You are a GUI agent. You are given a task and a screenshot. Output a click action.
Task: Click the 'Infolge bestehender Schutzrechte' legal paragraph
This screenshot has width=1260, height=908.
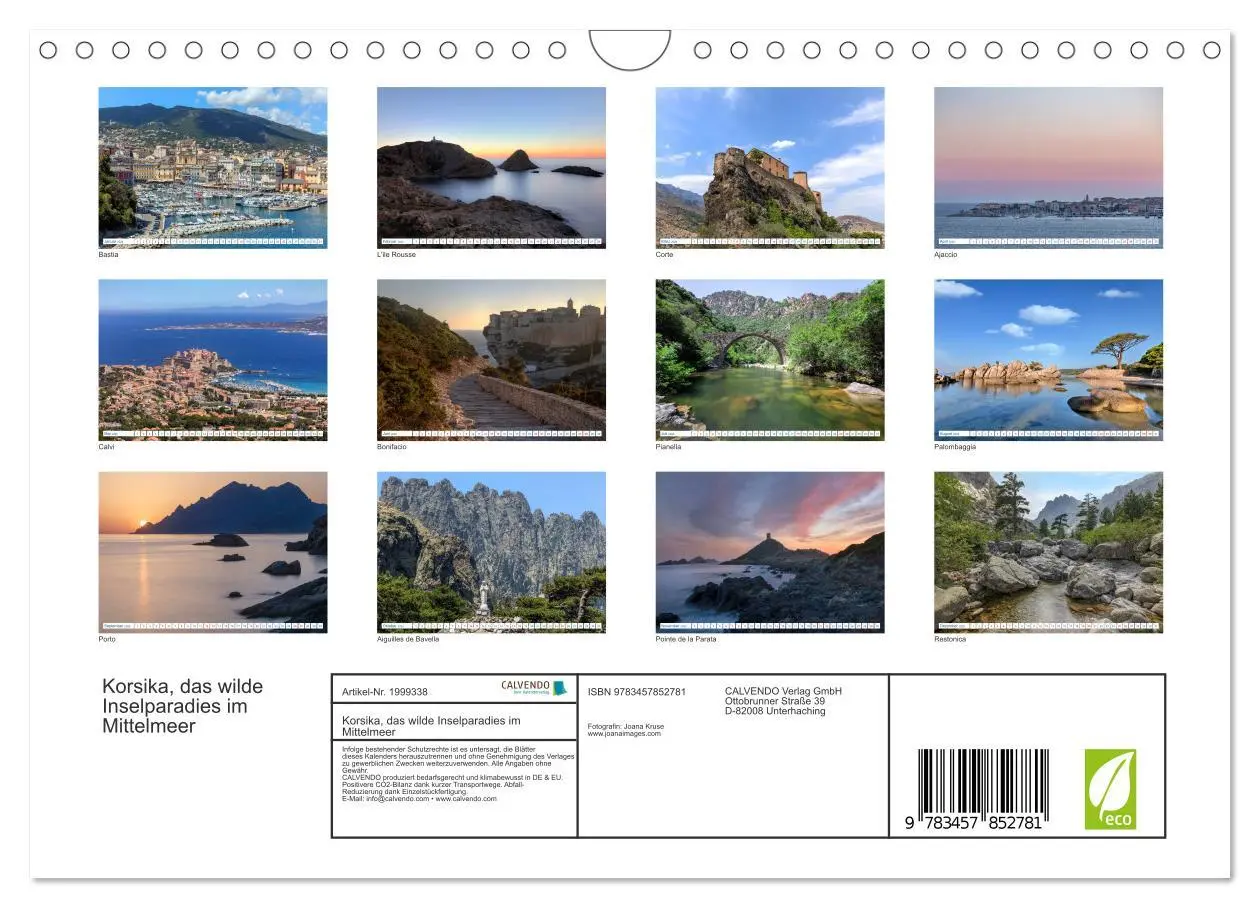[458, 774]
